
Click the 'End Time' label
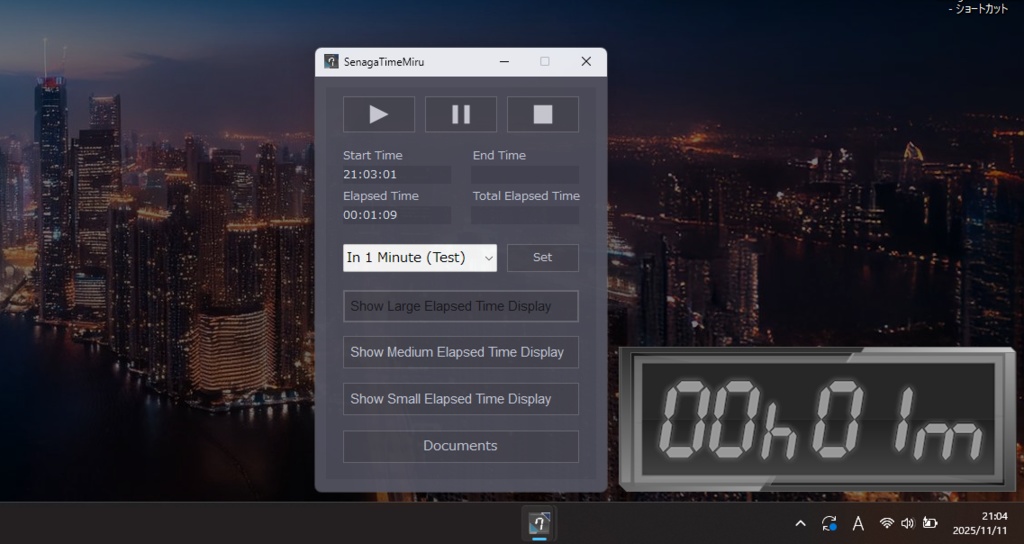[499, 155]
